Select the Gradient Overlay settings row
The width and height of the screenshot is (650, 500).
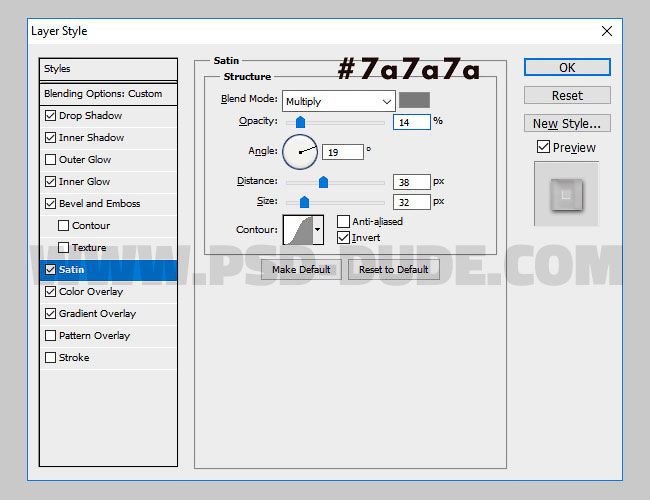tap(108, 313)
